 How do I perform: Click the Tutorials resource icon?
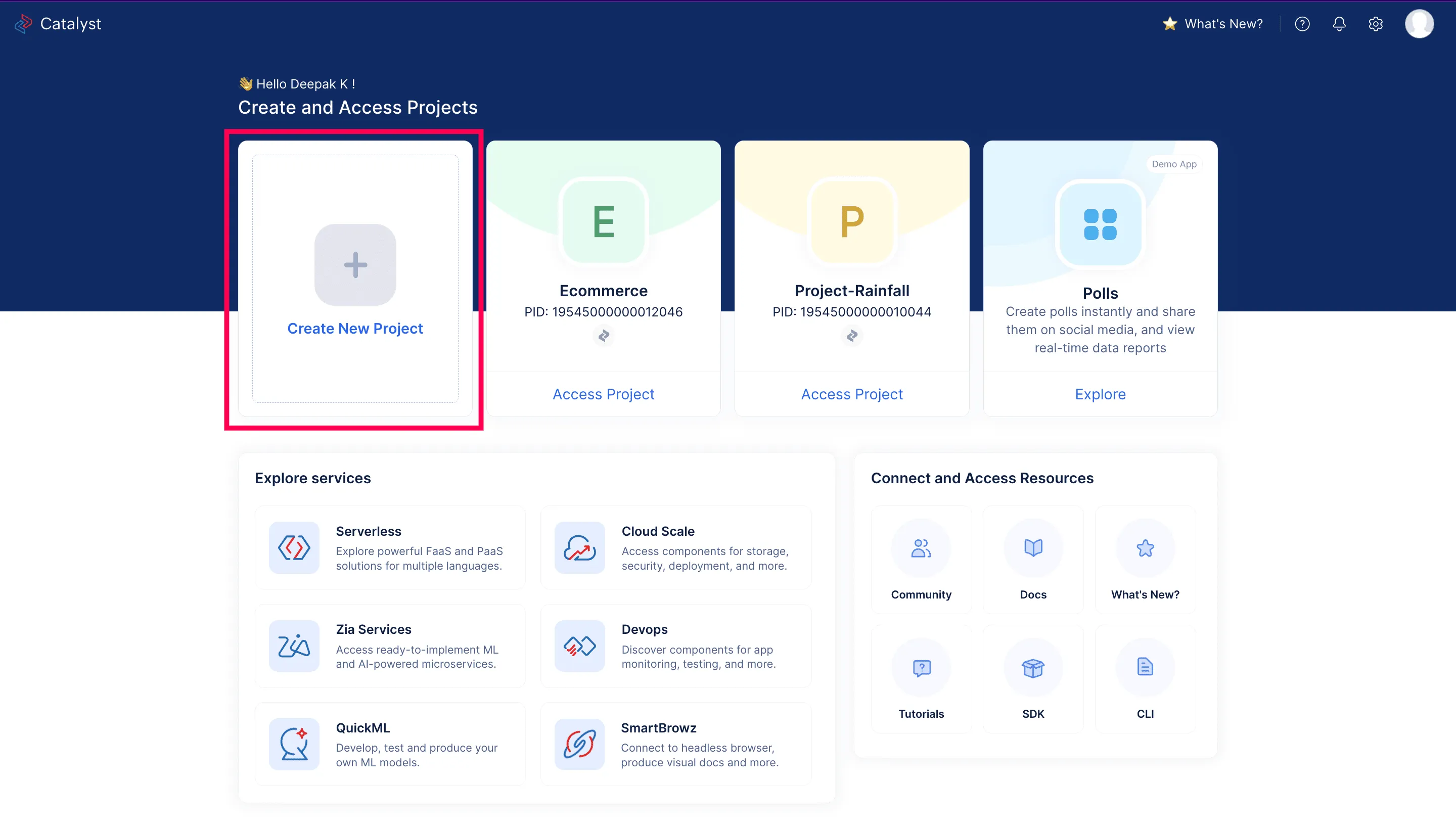click(921, 668)
